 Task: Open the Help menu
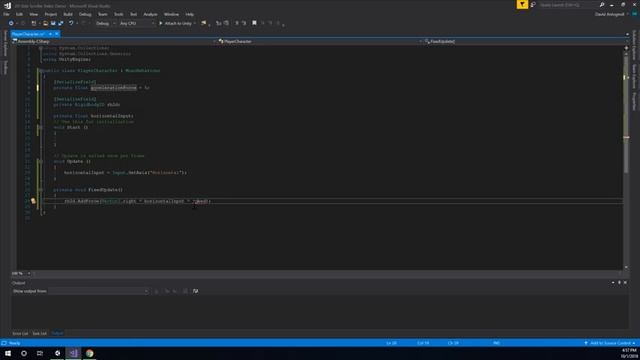[189, 14]
